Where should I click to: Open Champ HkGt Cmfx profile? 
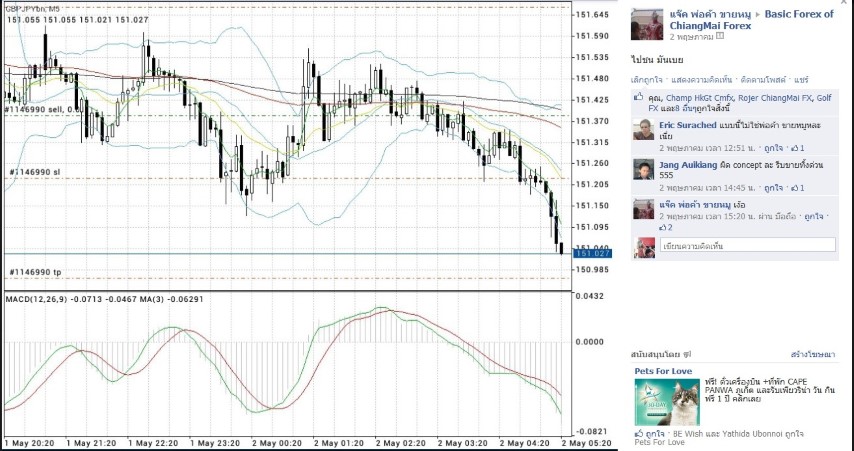pyautogui.click(x=699, y=98)
